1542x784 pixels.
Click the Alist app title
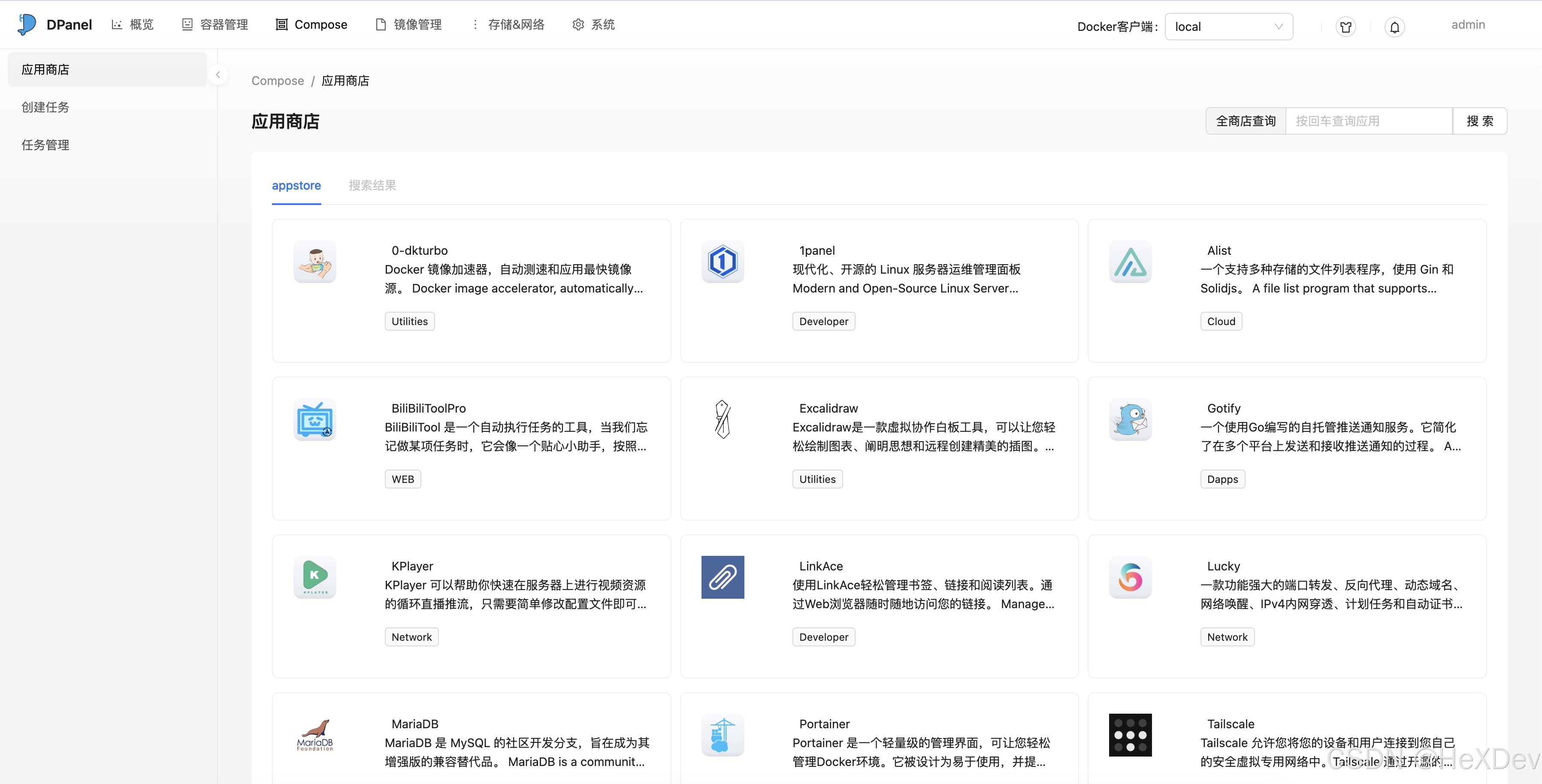[x=1219, y=251]
